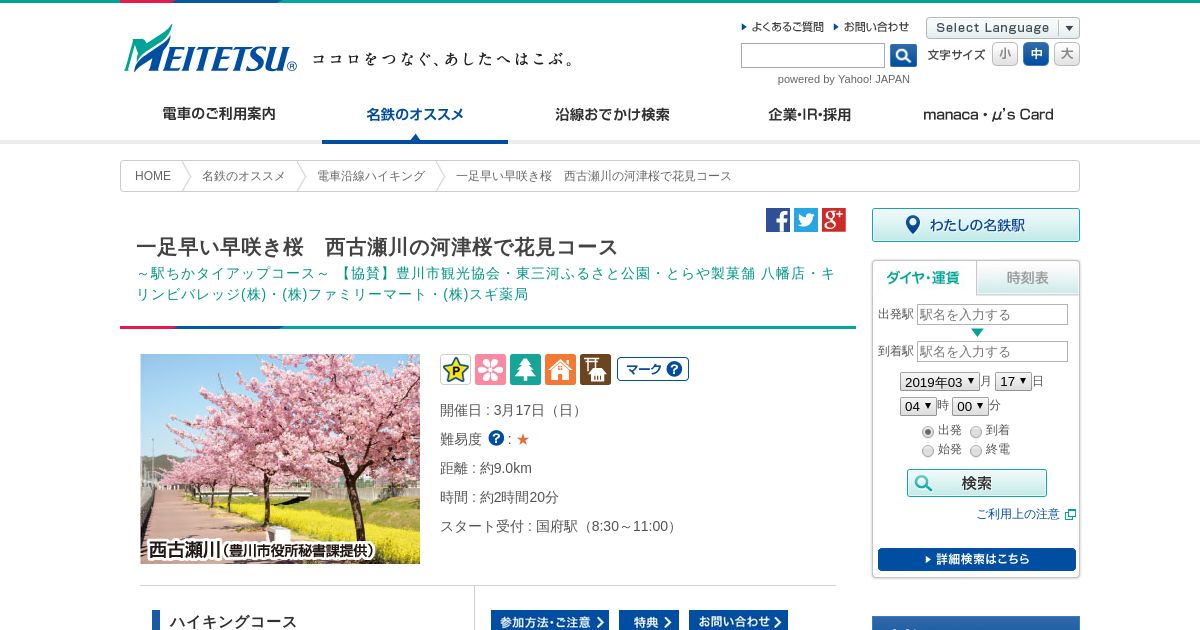Focus the site search text field

[813, 56]
